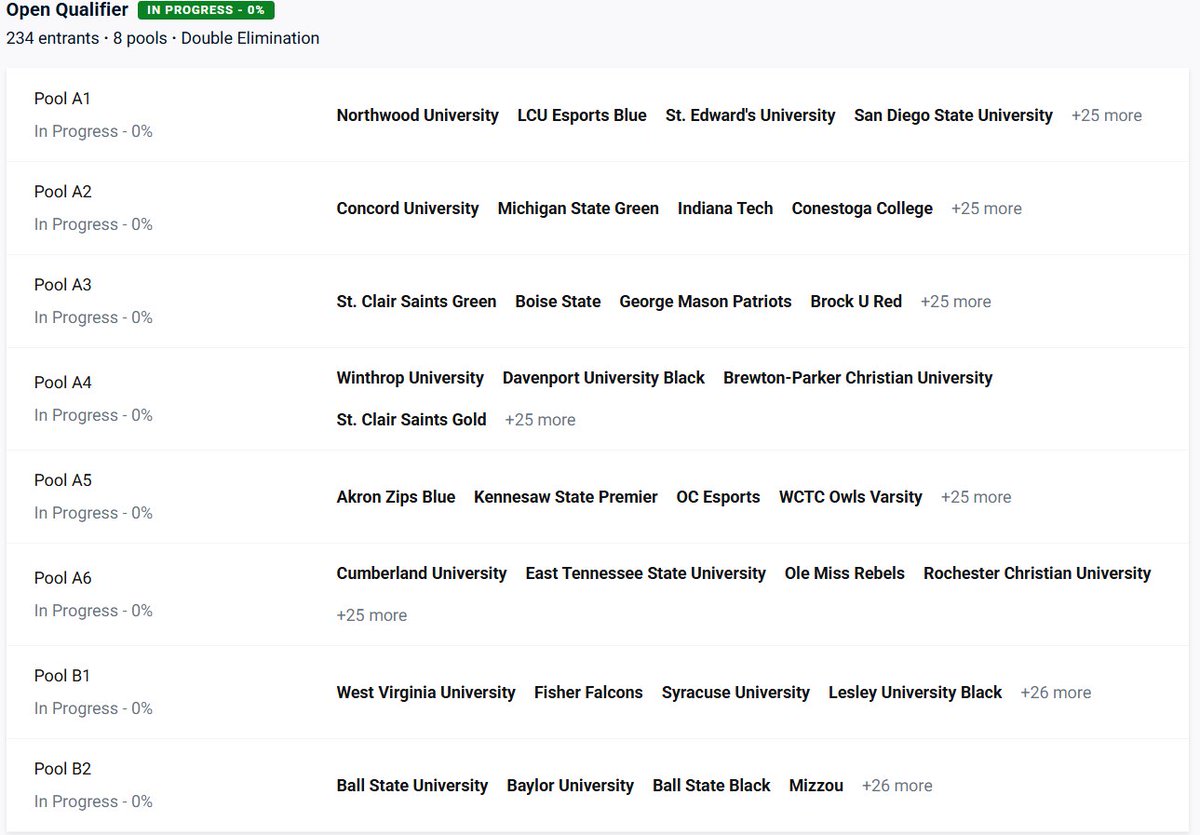The image size is (1200, 835).
Task: Select Winthrop University team
Action: [410, 378]
